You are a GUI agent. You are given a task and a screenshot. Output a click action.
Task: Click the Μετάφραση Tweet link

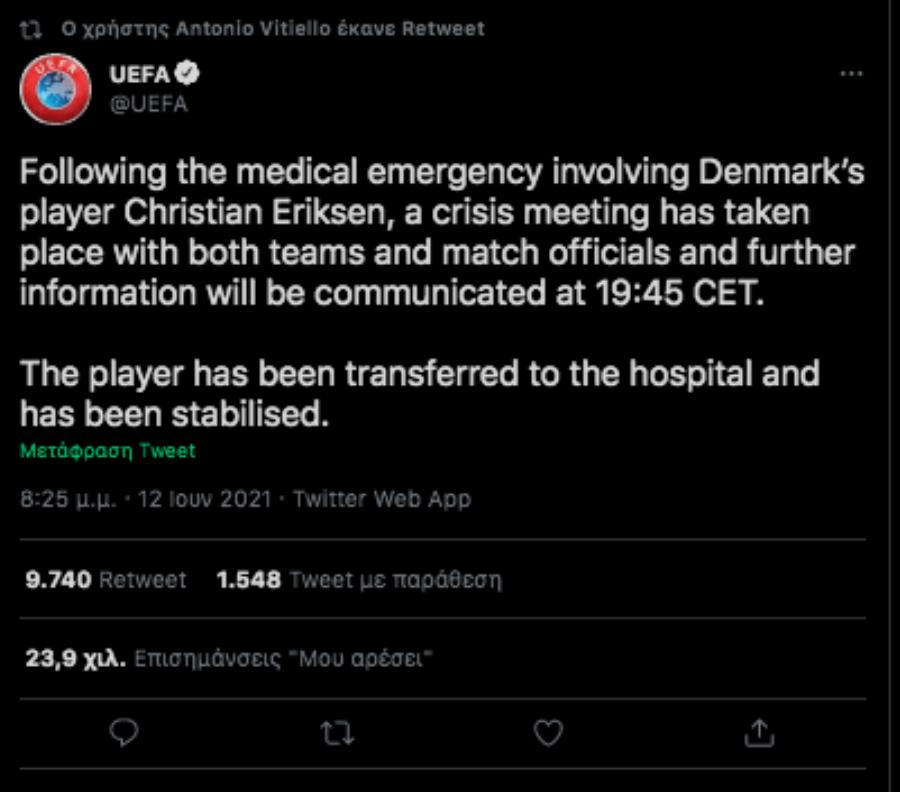click(x=108, y=451)
